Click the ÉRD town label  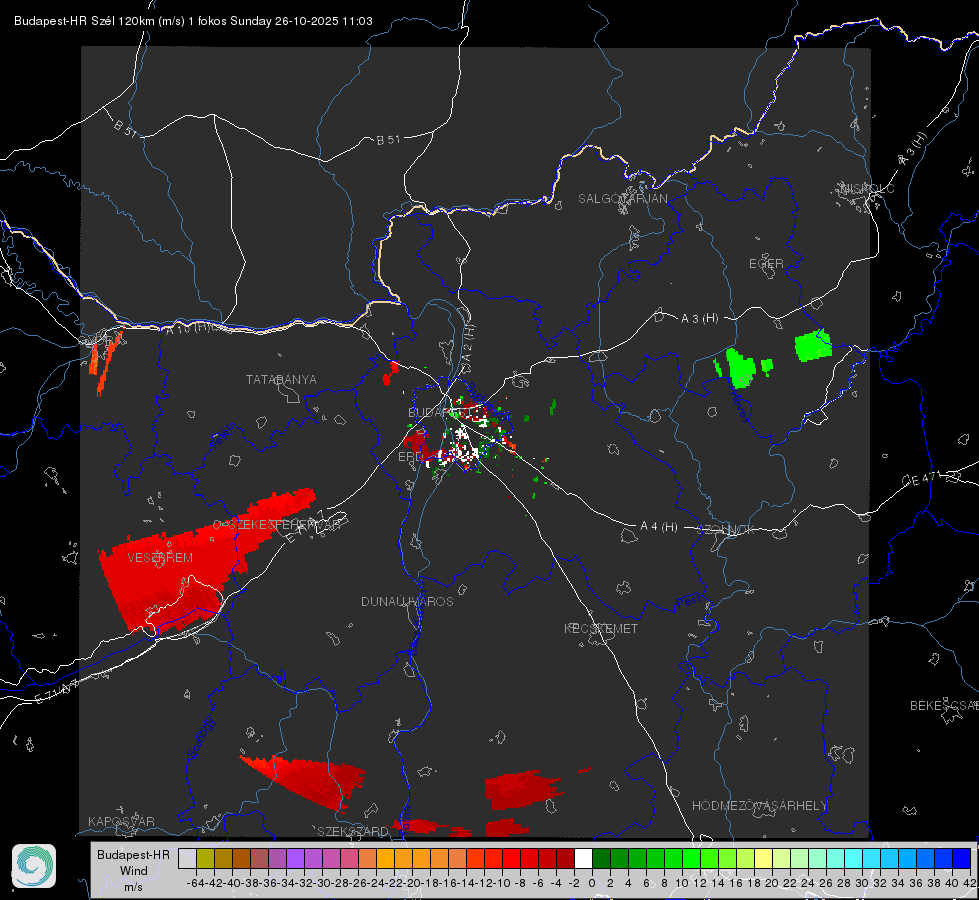[410, 457]
